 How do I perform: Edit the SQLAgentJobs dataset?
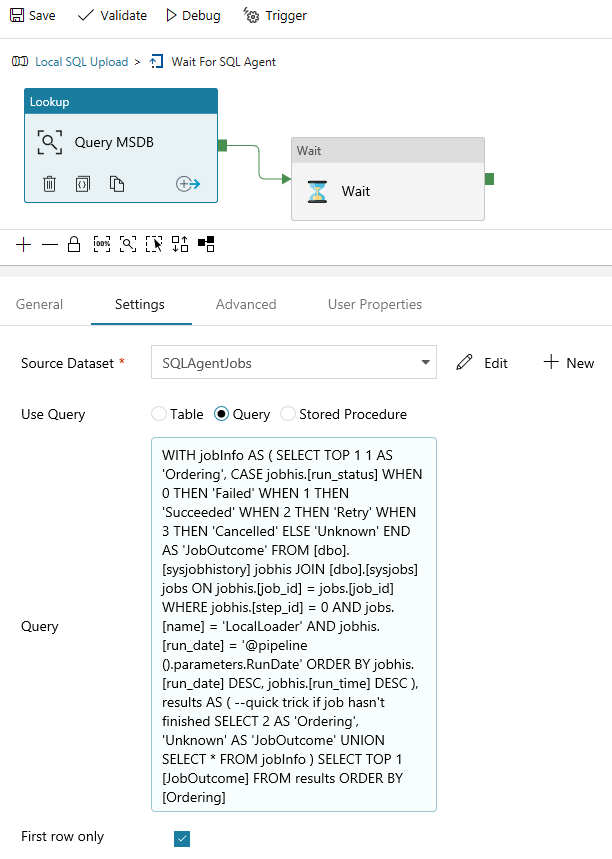(482, 363)
